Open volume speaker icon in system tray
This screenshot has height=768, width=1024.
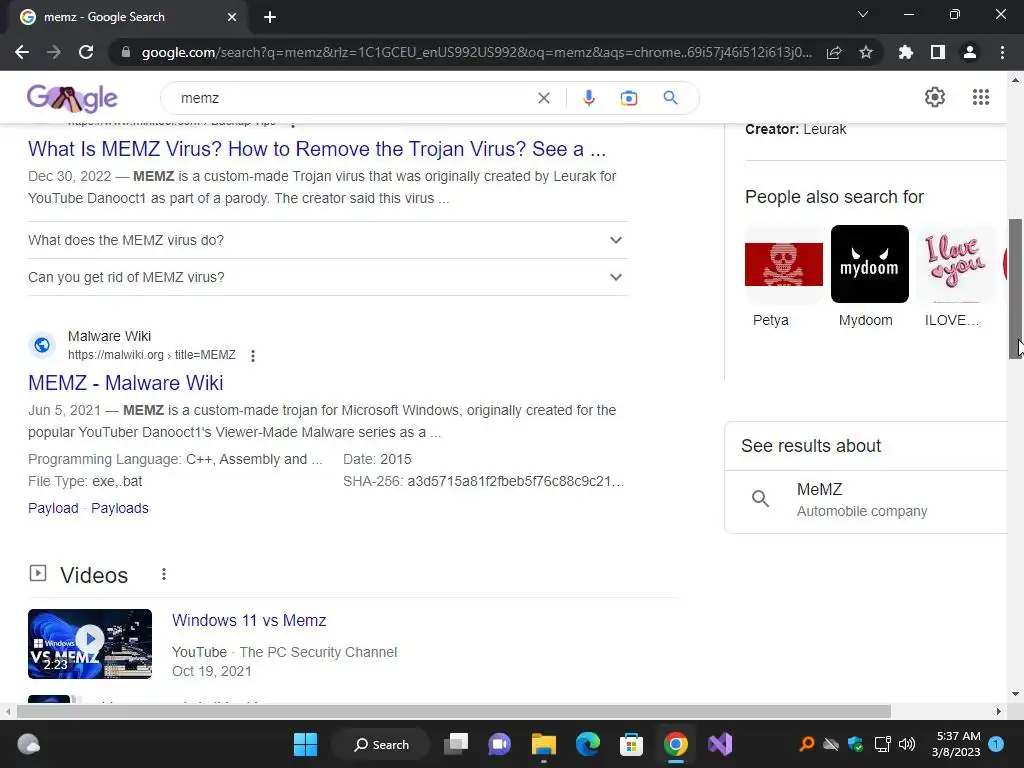click(907, 744)
